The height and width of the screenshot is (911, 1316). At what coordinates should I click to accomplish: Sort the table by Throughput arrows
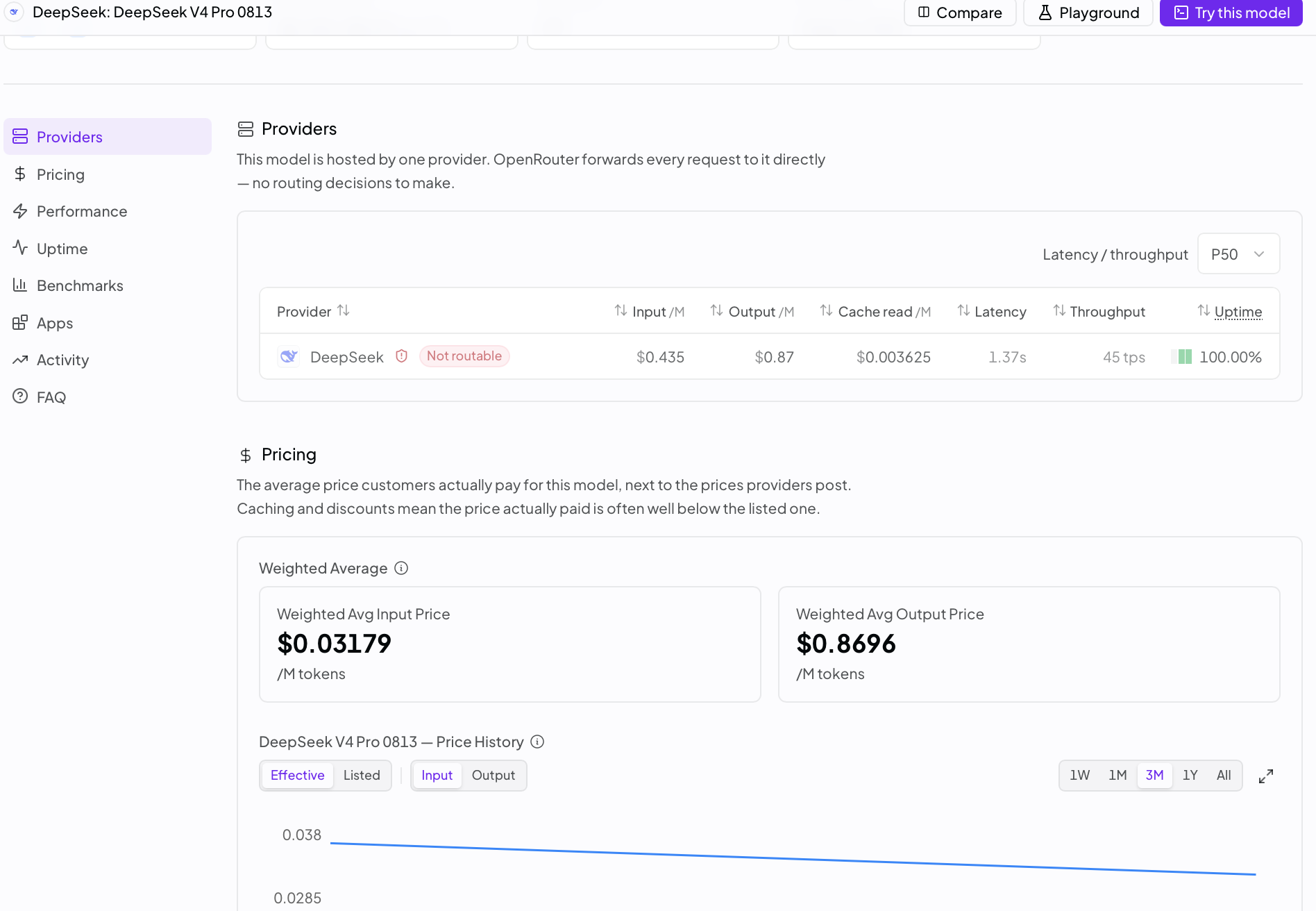[1059, 310]
